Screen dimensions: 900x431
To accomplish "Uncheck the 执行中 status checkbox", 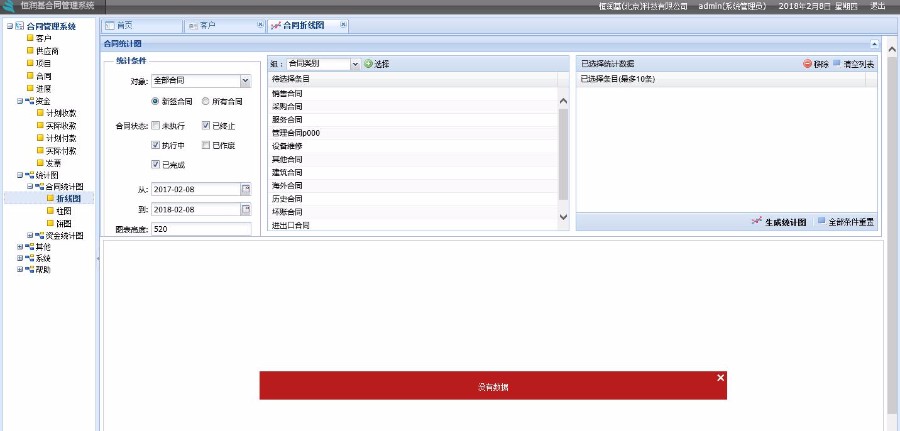I will tap(155, 145).
